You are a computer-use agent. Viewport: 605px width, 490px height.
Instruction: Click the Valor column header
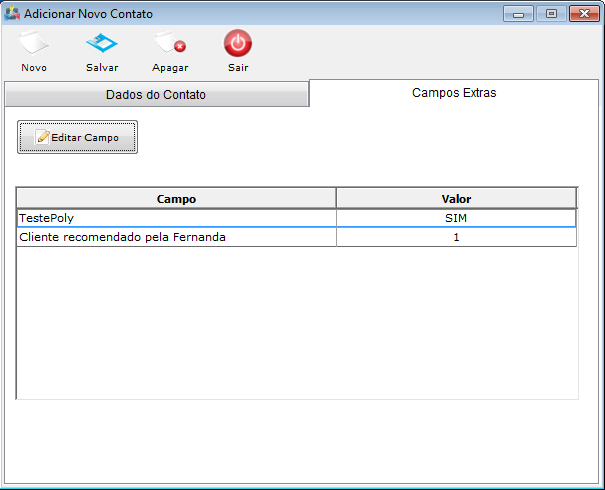[x=456, y=198]
